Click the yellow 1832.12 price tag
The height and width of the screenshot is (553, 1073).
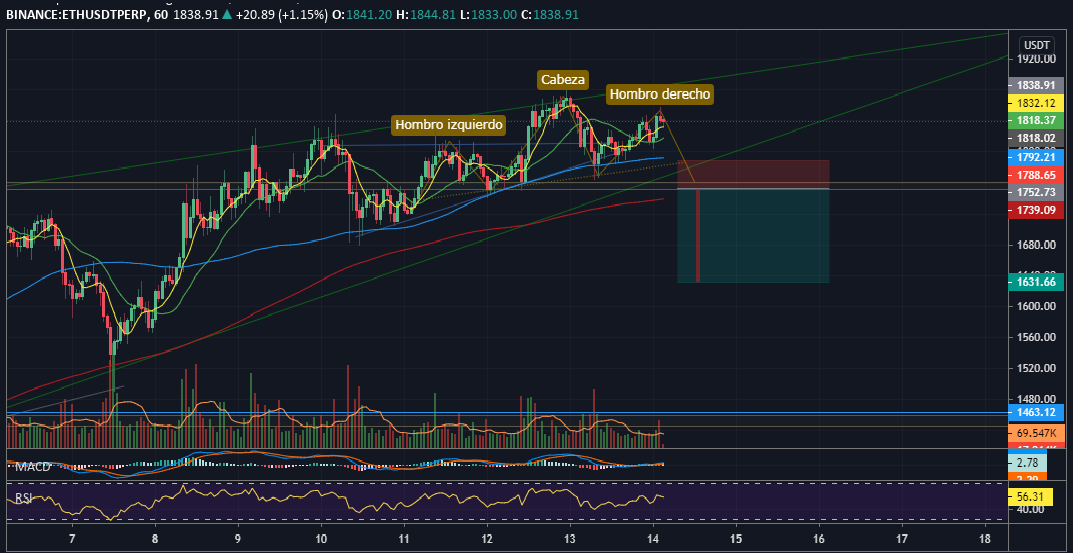[x=1038, y=103]
